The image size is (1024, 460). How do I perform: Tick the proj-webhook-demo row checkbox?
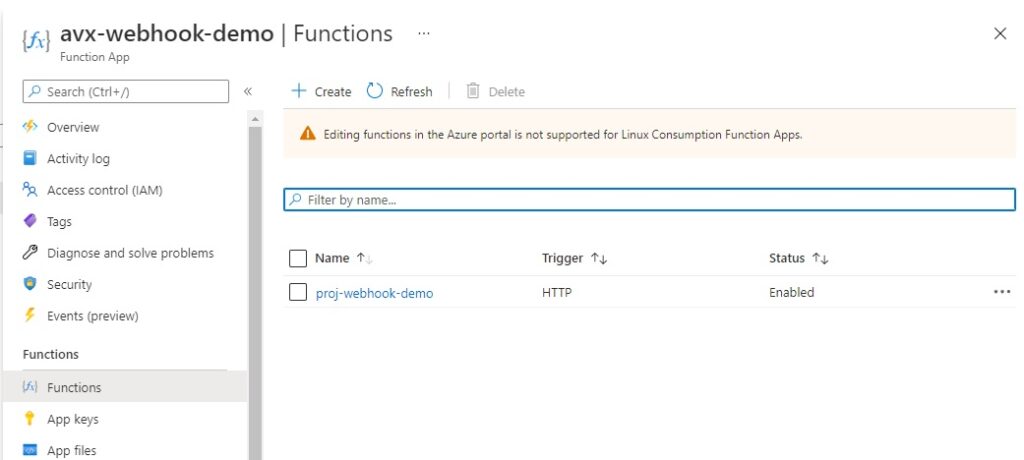tap(298, 292)
